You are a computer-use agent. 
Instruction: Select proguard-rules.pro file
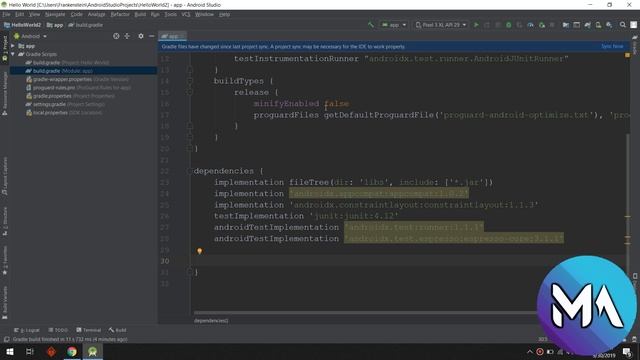(x=78, y=88)
